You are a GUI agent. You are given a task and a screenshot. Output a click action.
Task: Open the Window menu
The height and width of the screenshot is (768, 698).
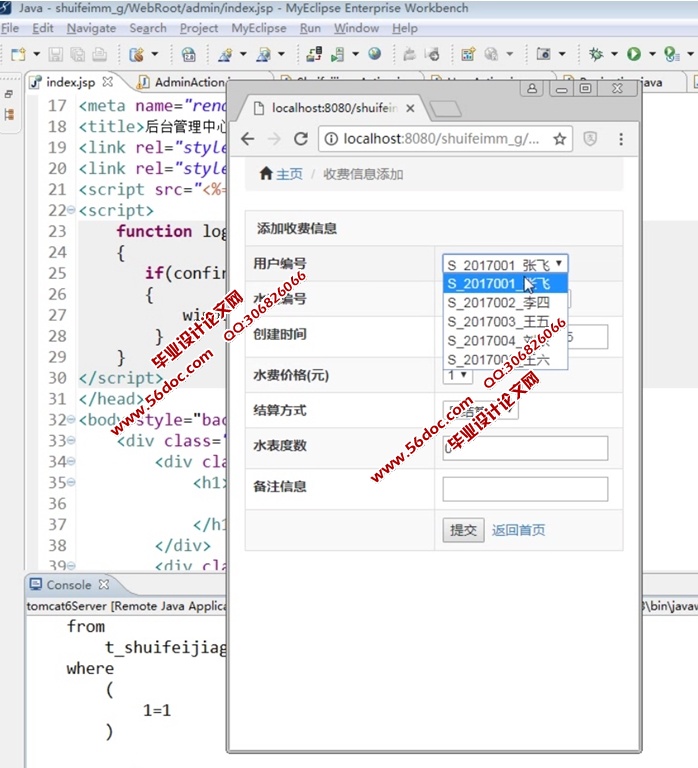tap(357, 28)
